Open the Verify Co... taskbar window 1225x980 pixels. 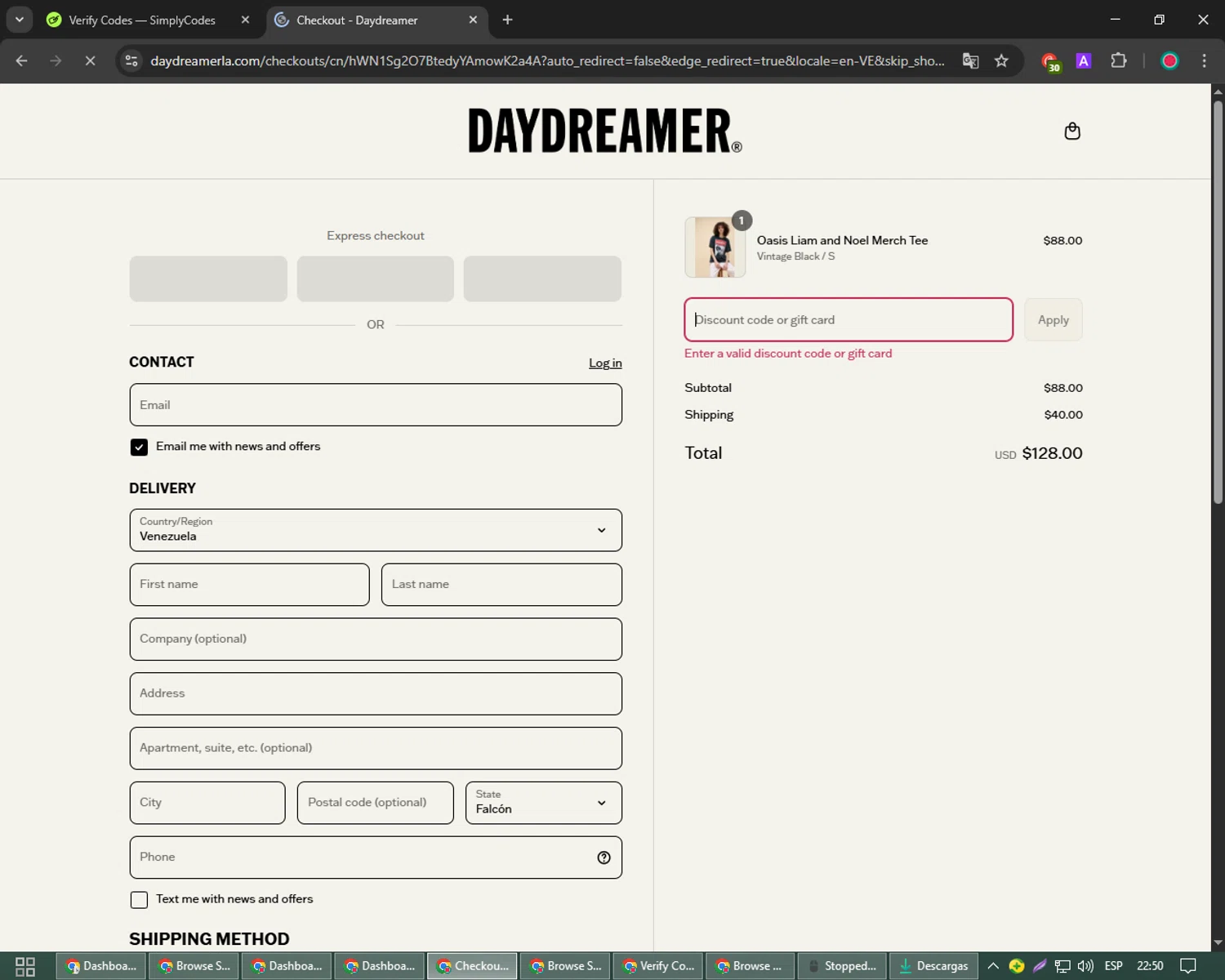(658, 966)
